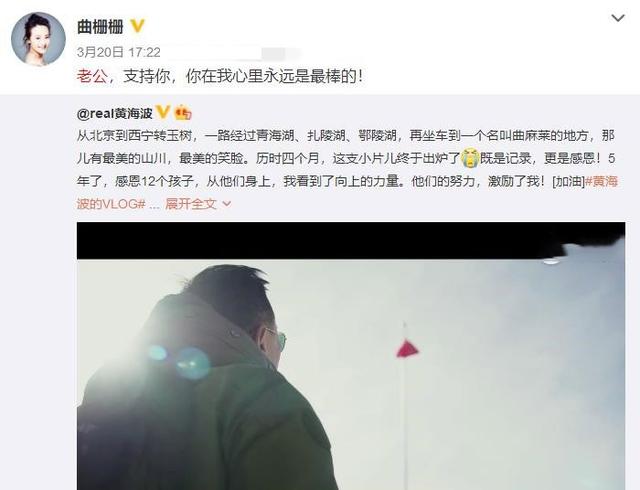The width and height of the screenshot is (640, 490).
Task: Click the [加油] emoticon text
Action: coord(569,181)
